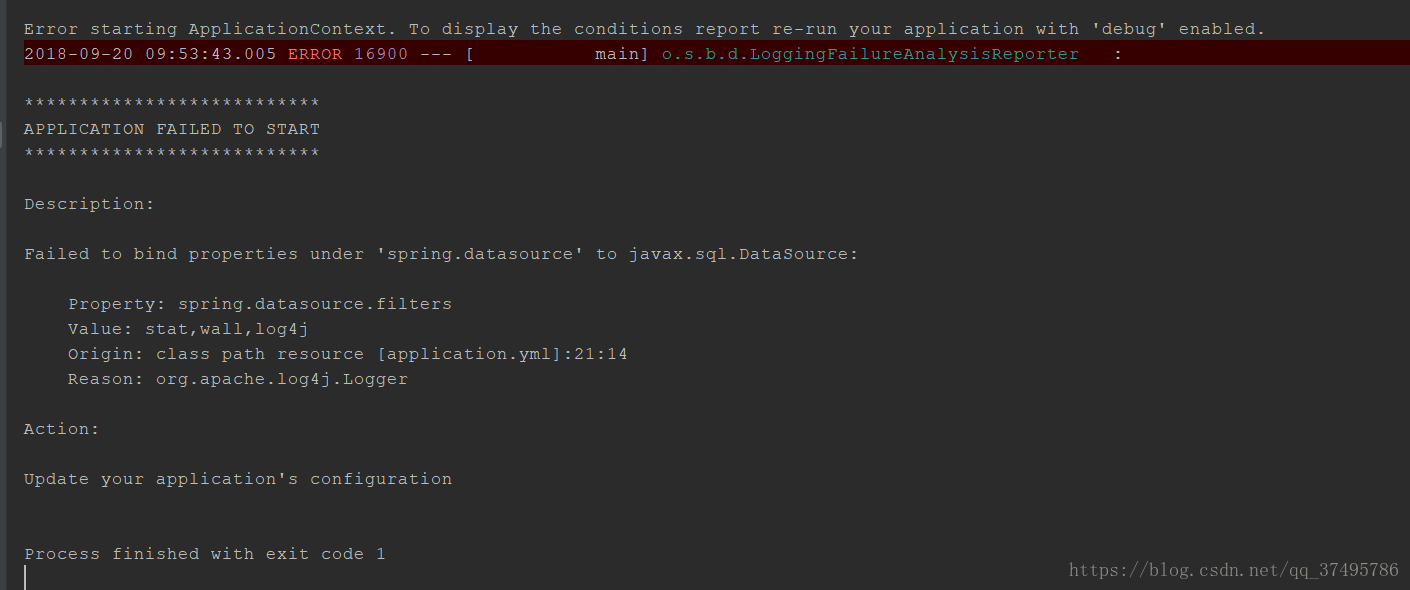Click the 'Origin: class path resource' line
This screenshot has width=1410, height=590.
pyautogui.click(x=348, y=354)
